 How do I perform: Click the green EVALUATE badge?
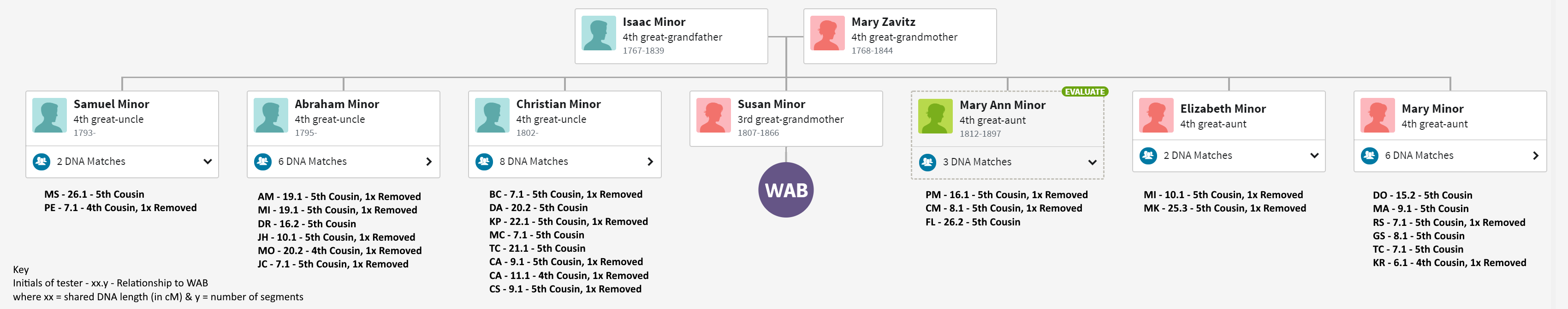point(1085,91)
